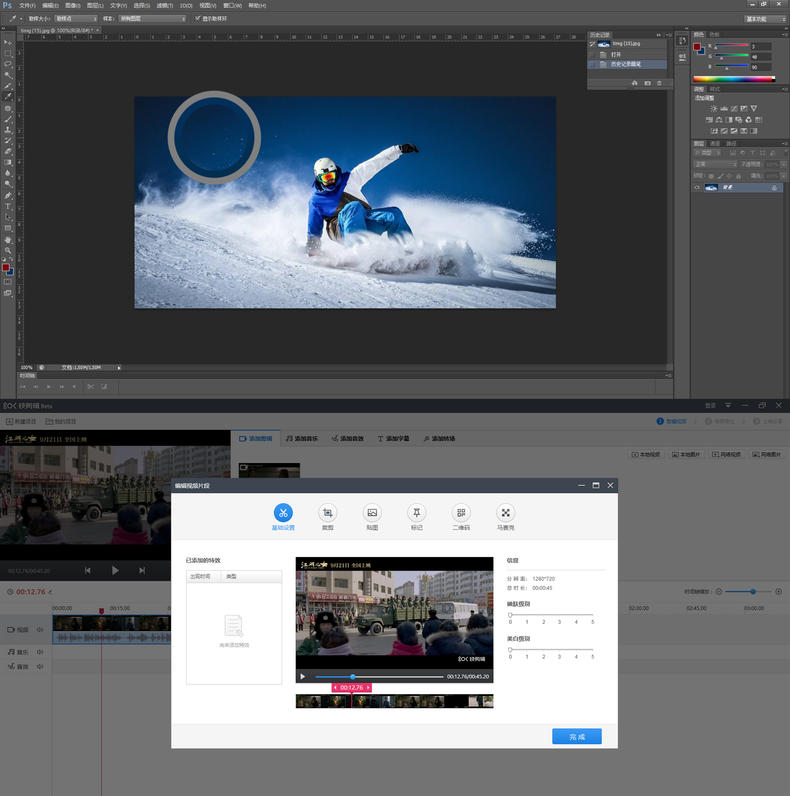790x796 pixels.
Task: Click the trash icon in History panel
Action: (x=661, y=83)
